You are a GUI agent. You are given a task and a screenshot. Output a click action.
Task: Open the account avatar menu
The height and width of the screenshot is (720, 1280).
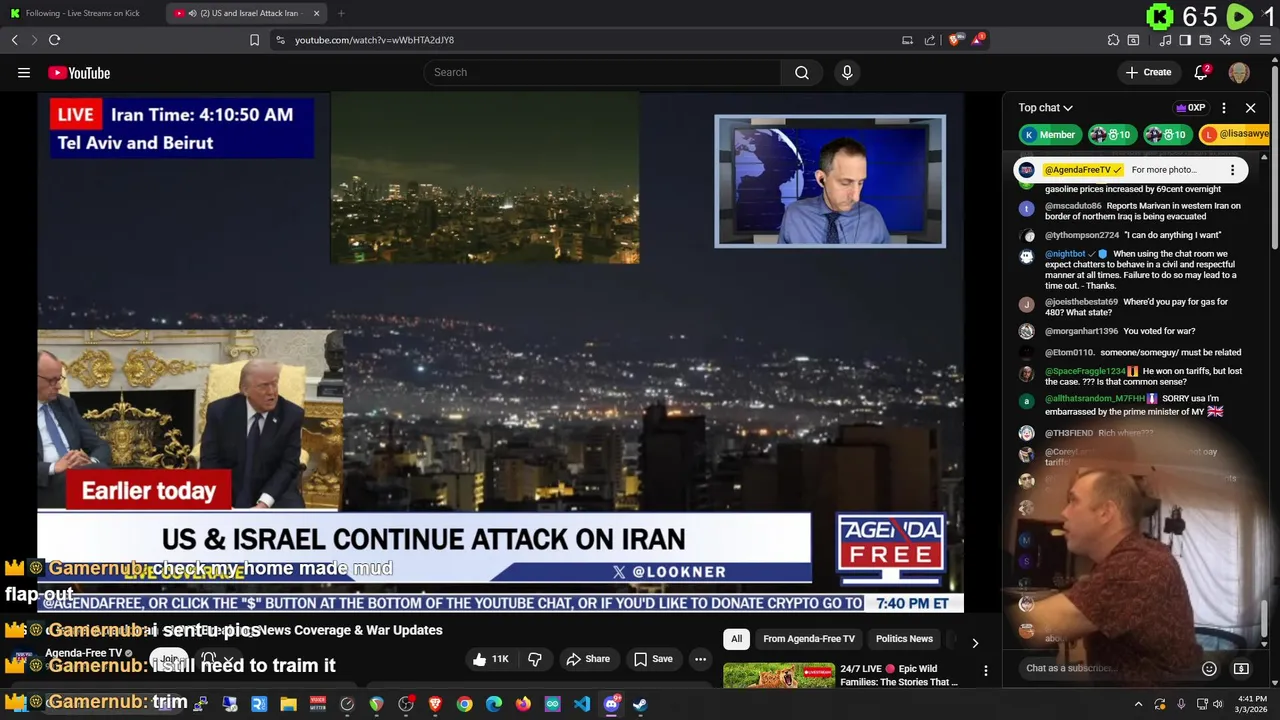[1239, 72]
